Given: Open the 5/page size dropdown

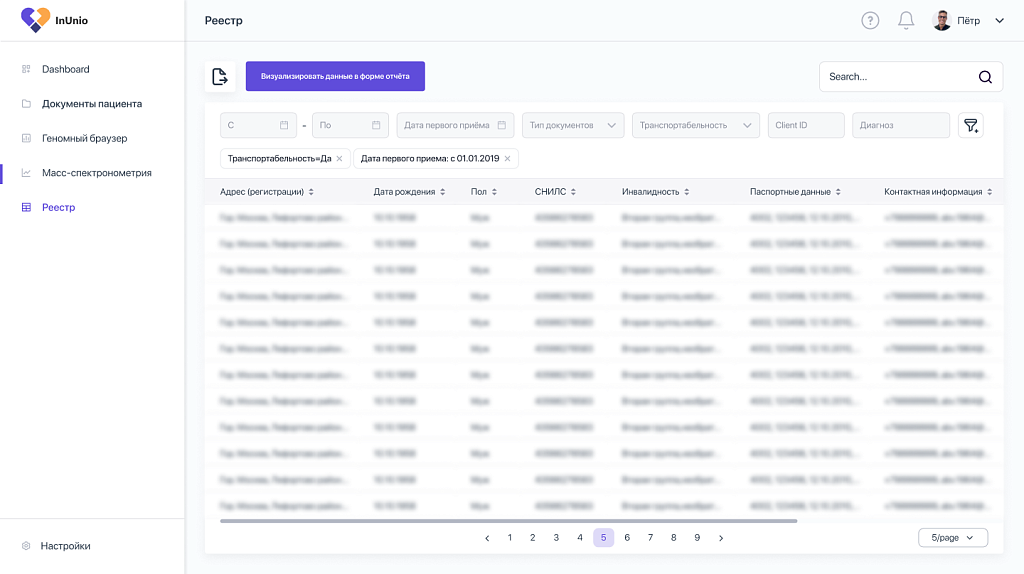Looking at the screenshot, I should [953, 538].
